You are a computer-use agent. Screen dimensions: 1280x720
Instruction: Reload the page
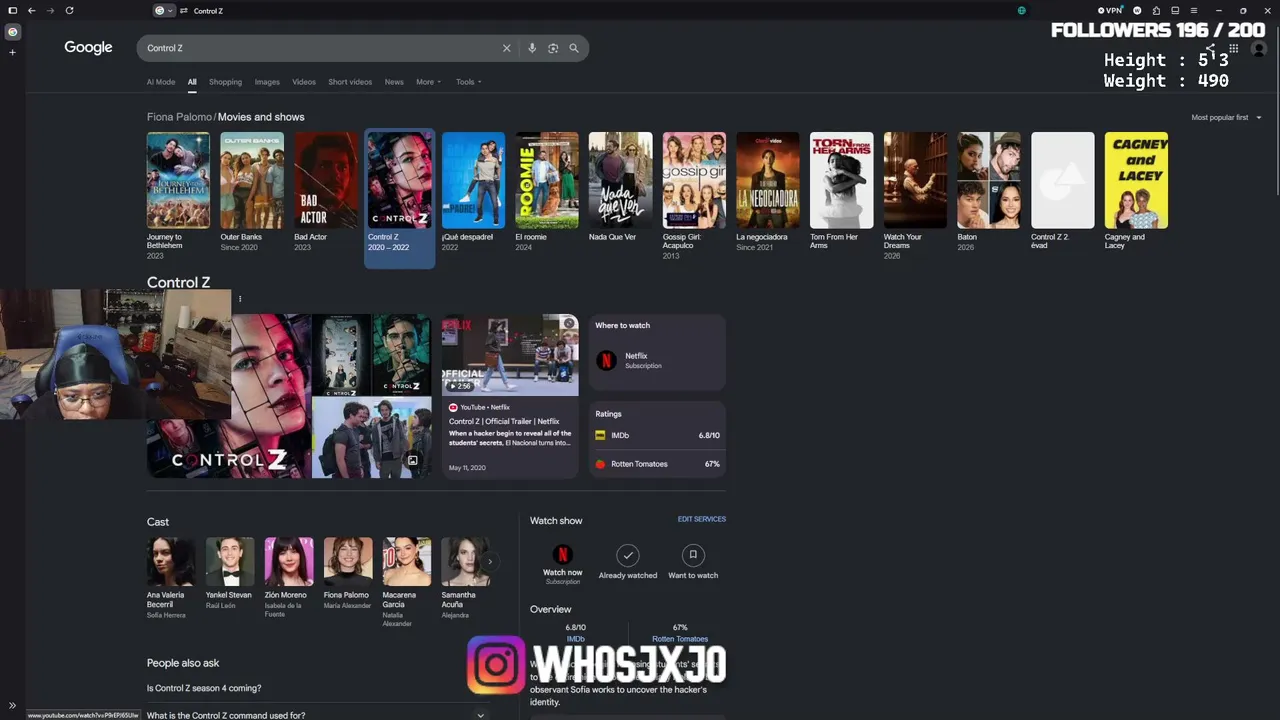(69, 11)
